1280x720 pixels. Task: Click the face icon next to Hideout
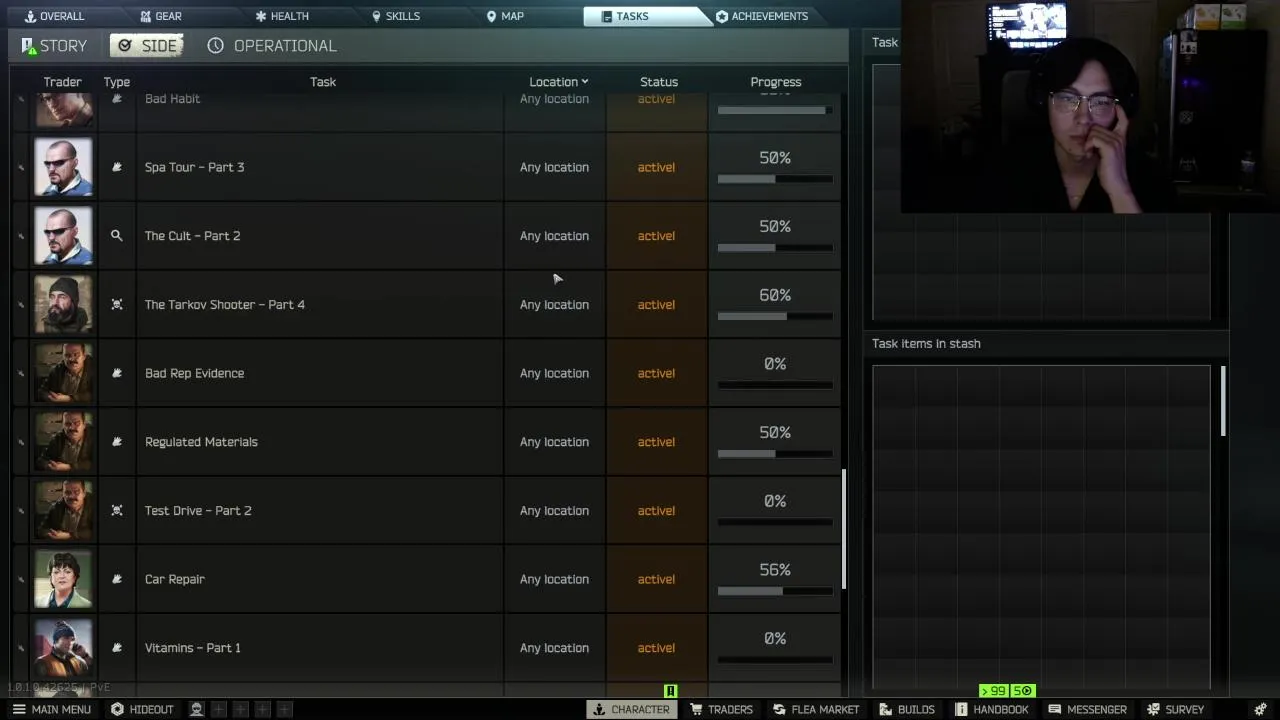click(197, 709)
